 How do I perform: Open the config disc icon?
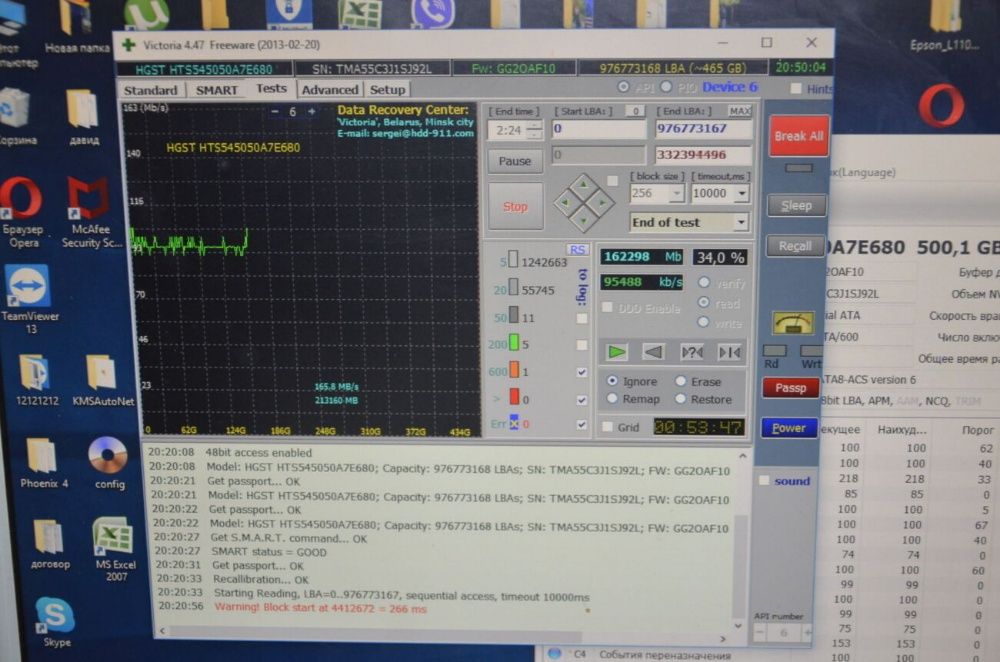[x=108, y=463]
